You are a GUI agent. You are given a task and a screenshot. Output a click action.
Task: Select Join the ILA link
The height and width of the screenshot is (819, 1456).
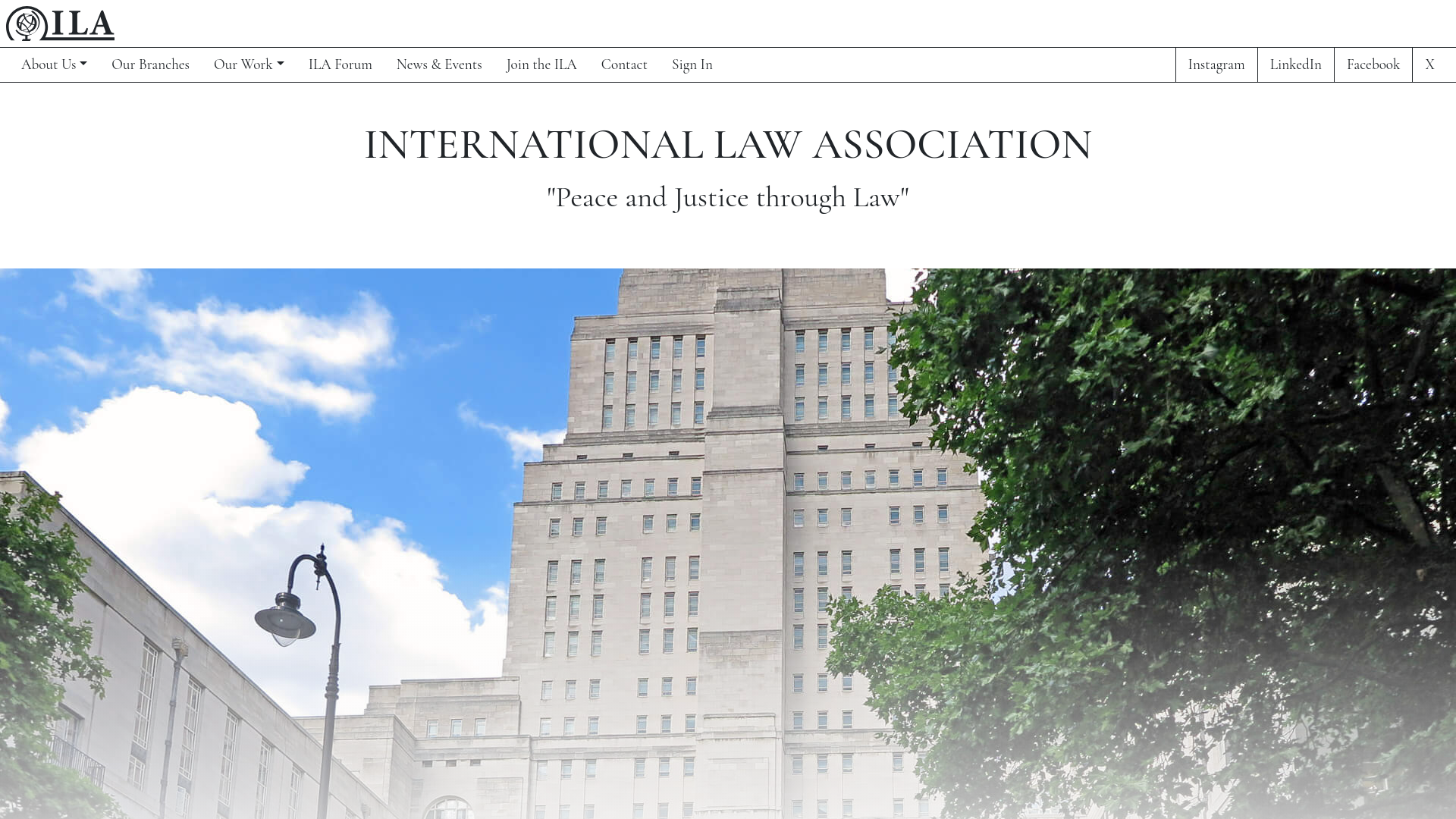click(541, 64)
